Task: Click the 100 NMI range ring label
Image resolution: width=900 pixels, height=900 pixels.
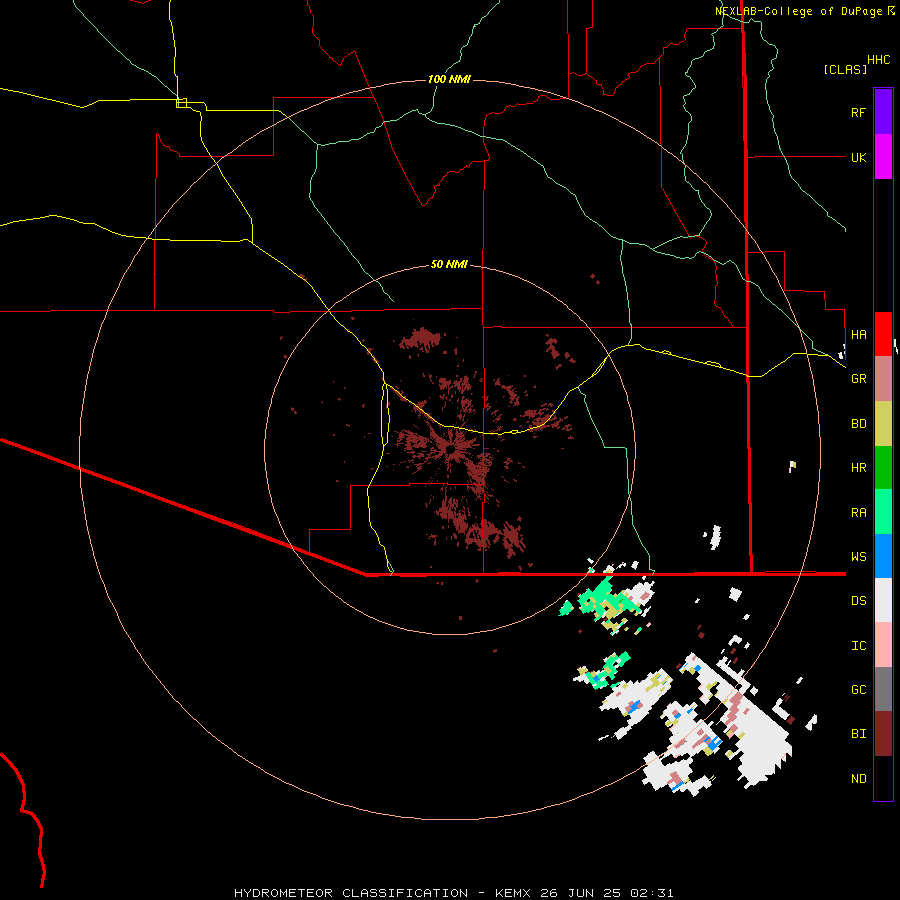Action: [449, 79]
